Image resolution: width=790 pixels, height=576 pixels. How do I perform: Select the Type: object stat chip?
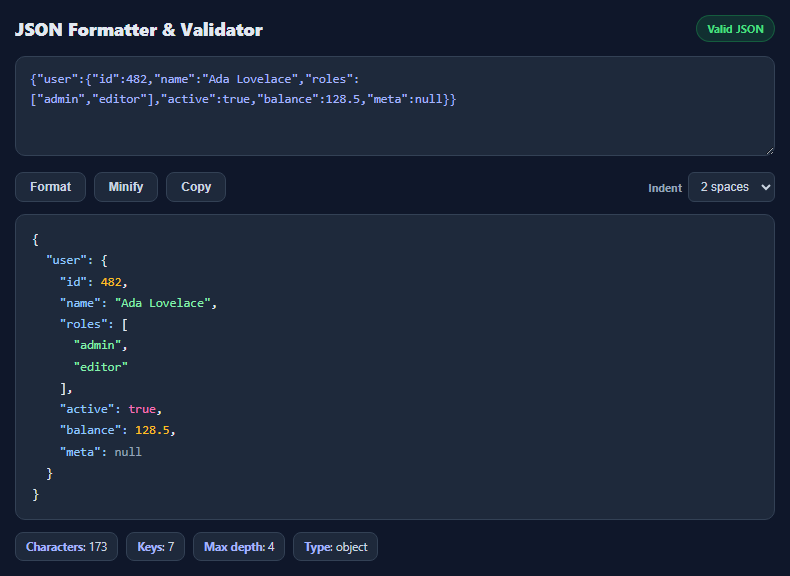(x=336, y=547)
